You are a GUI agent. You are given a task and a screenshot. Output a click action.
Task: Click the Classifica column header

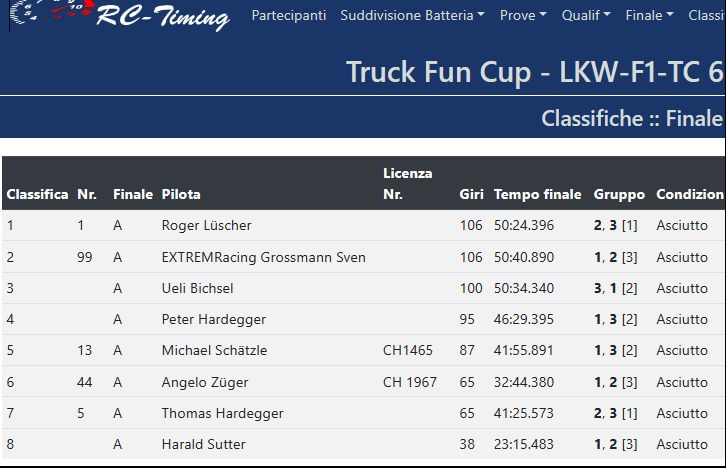click(37, 194)
